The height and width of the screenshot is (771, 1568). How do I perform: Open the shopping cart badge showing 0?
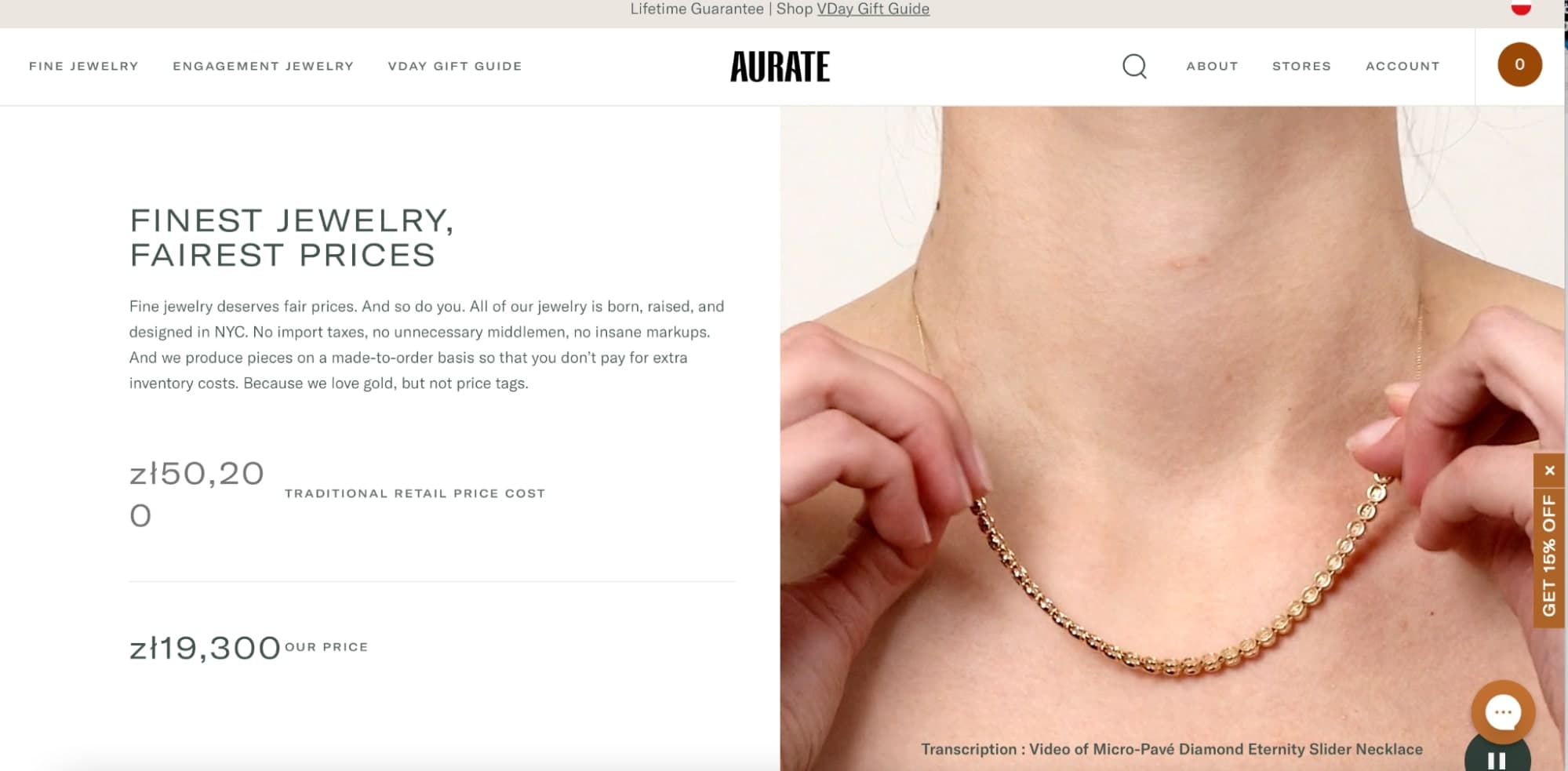point(1519,65)
